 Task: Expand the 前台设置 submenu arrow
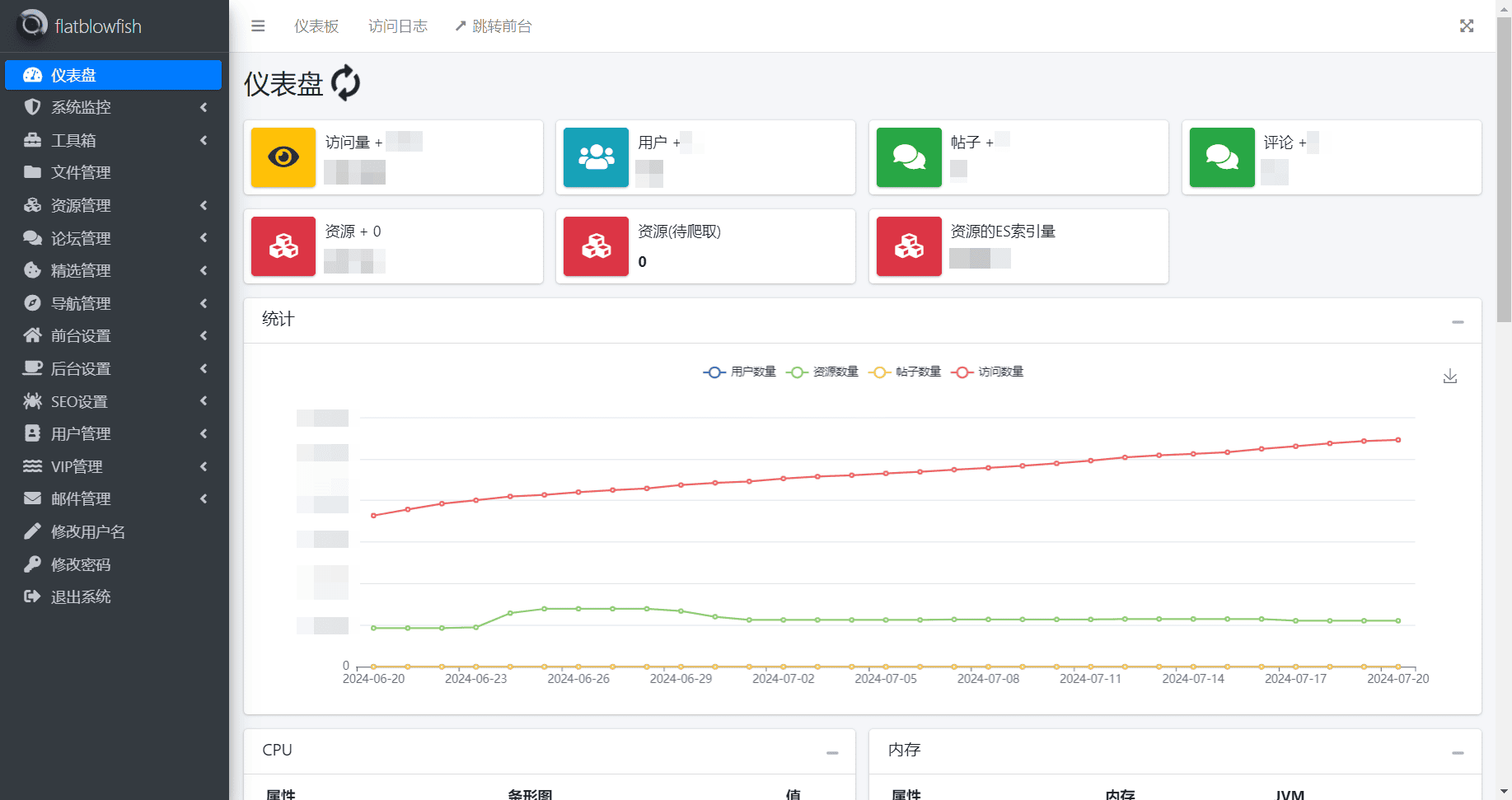click(204, 335)
